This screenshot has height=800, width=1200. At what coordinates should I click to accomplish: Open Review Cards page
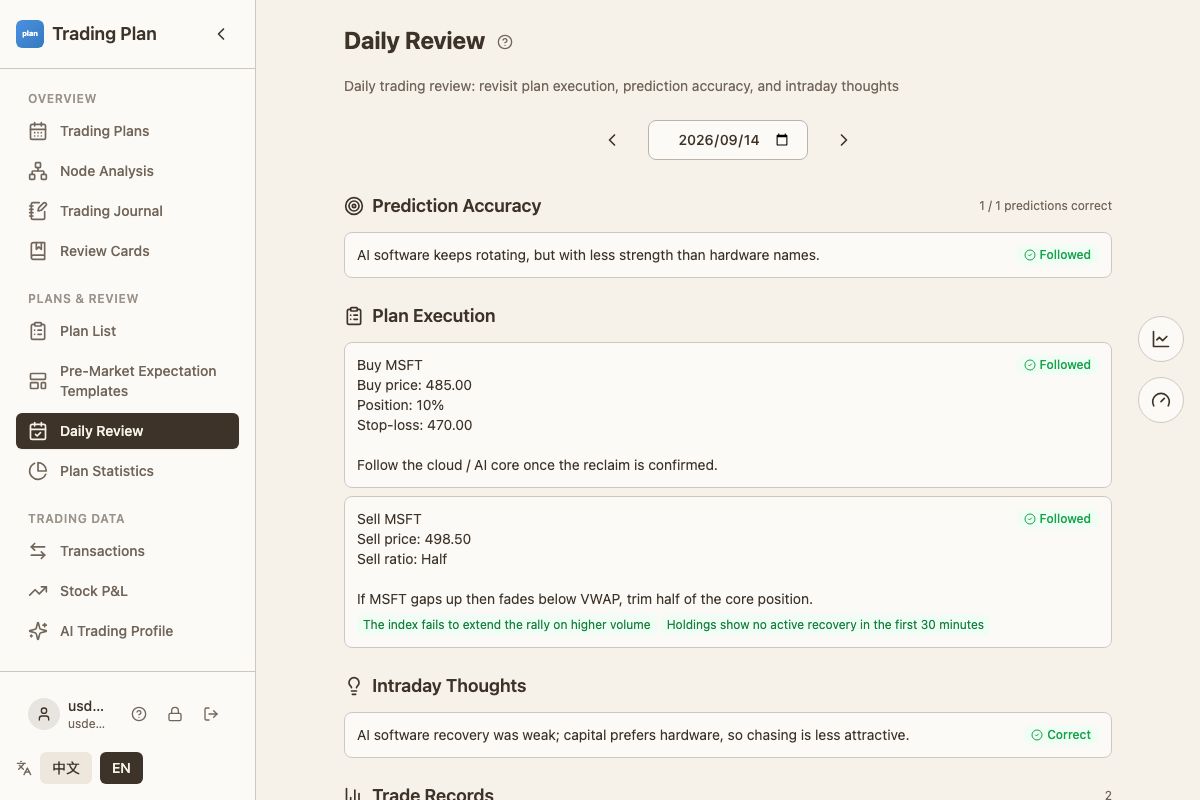tap(127, 251)
